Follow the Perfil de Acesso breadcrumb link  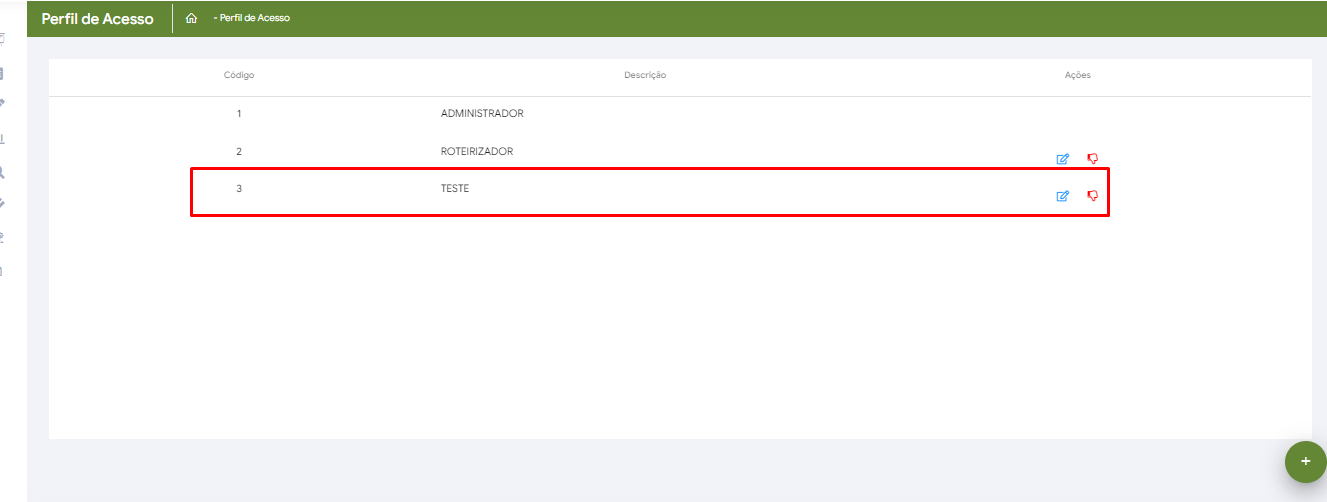(x=252, y=18)
